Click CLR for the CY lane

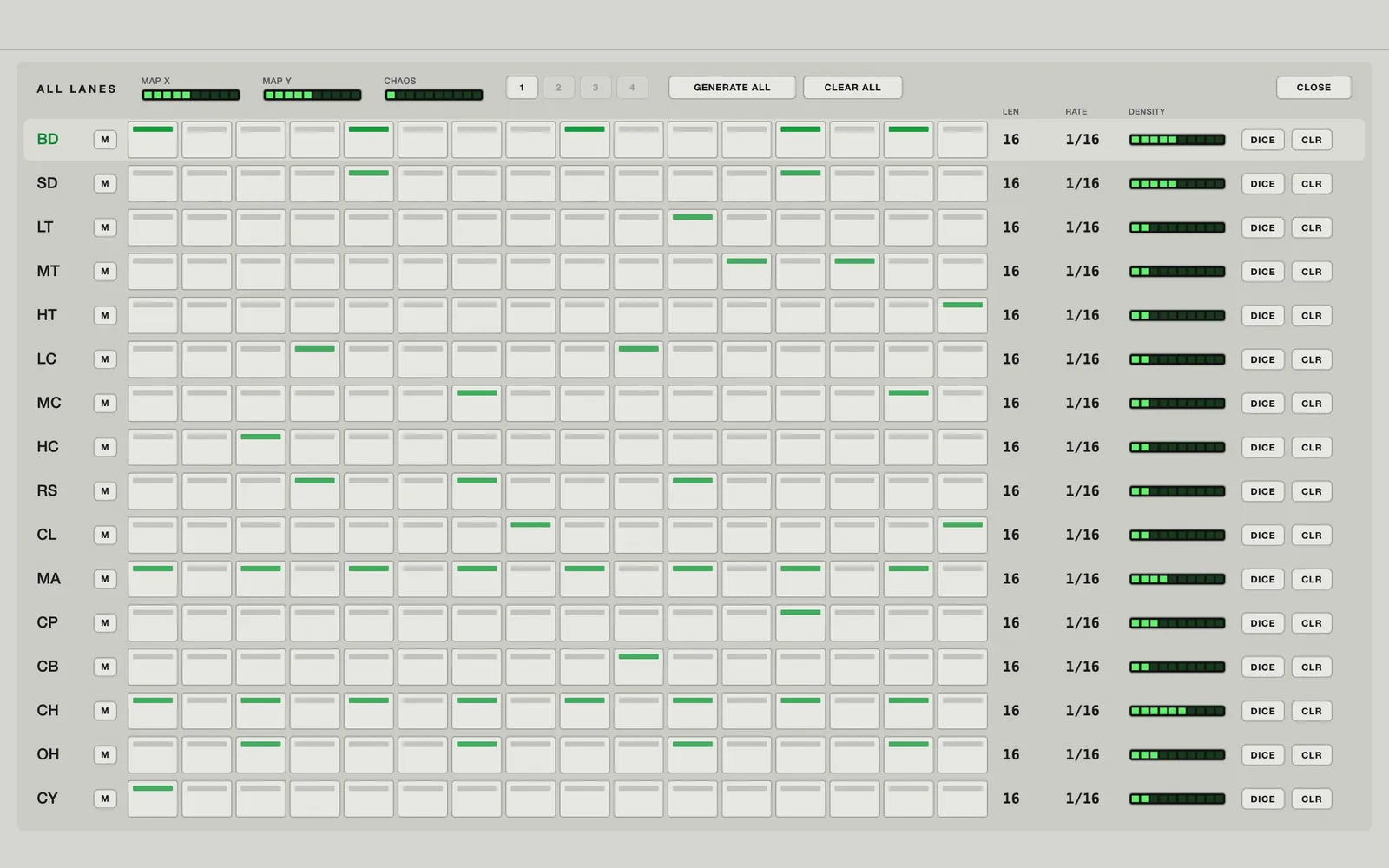click(x=1312, y=799)
